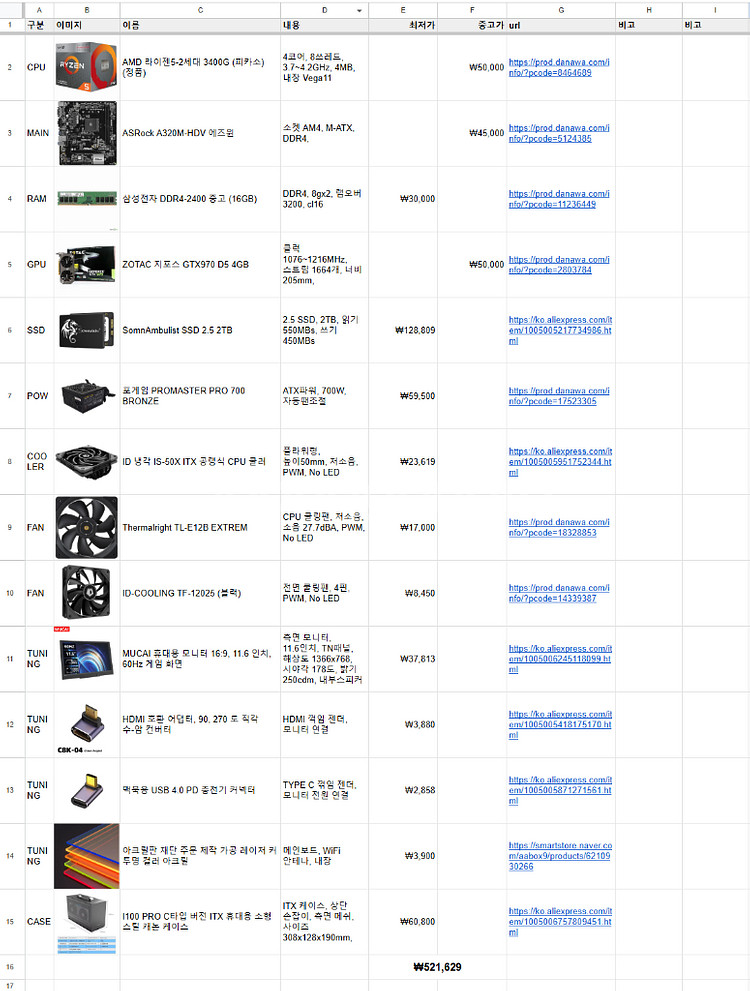Select row 16 header number
The height and width of the screenshot is (991, 750).
coord(10,967)
